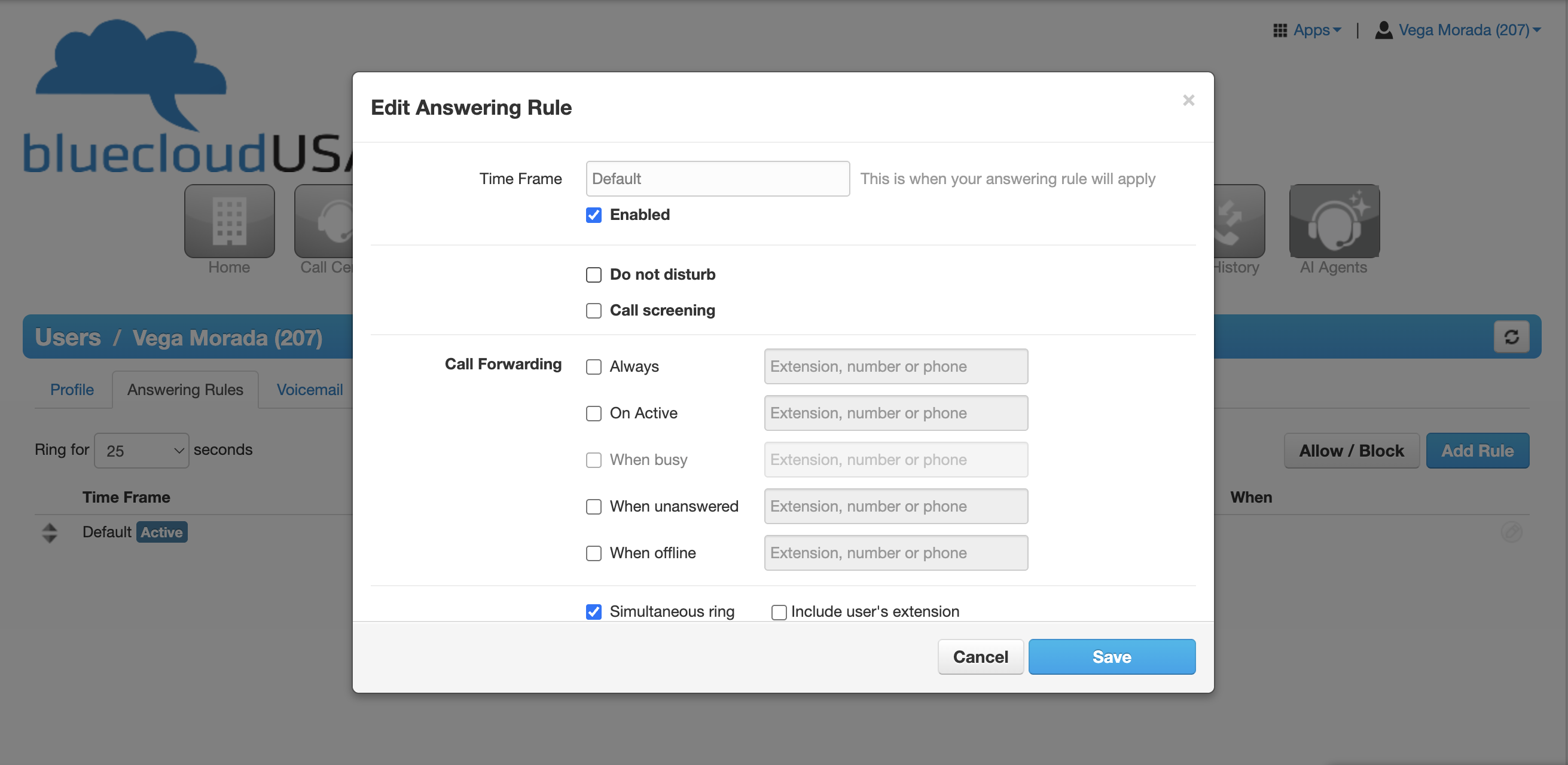Click the When unanswered forwarding input field
Screen dimensions: 1568x765
point(895,506)
